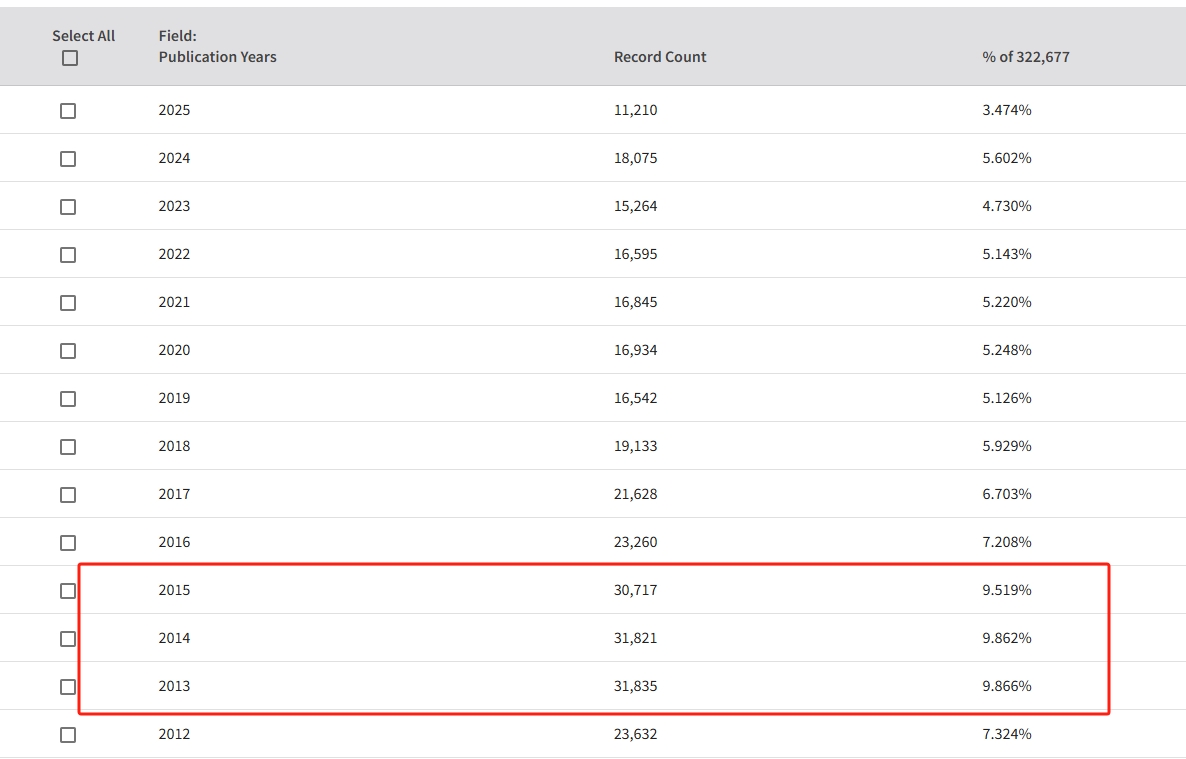
Task: Tick the Select All checkbox
Action: tap(69, 58)
